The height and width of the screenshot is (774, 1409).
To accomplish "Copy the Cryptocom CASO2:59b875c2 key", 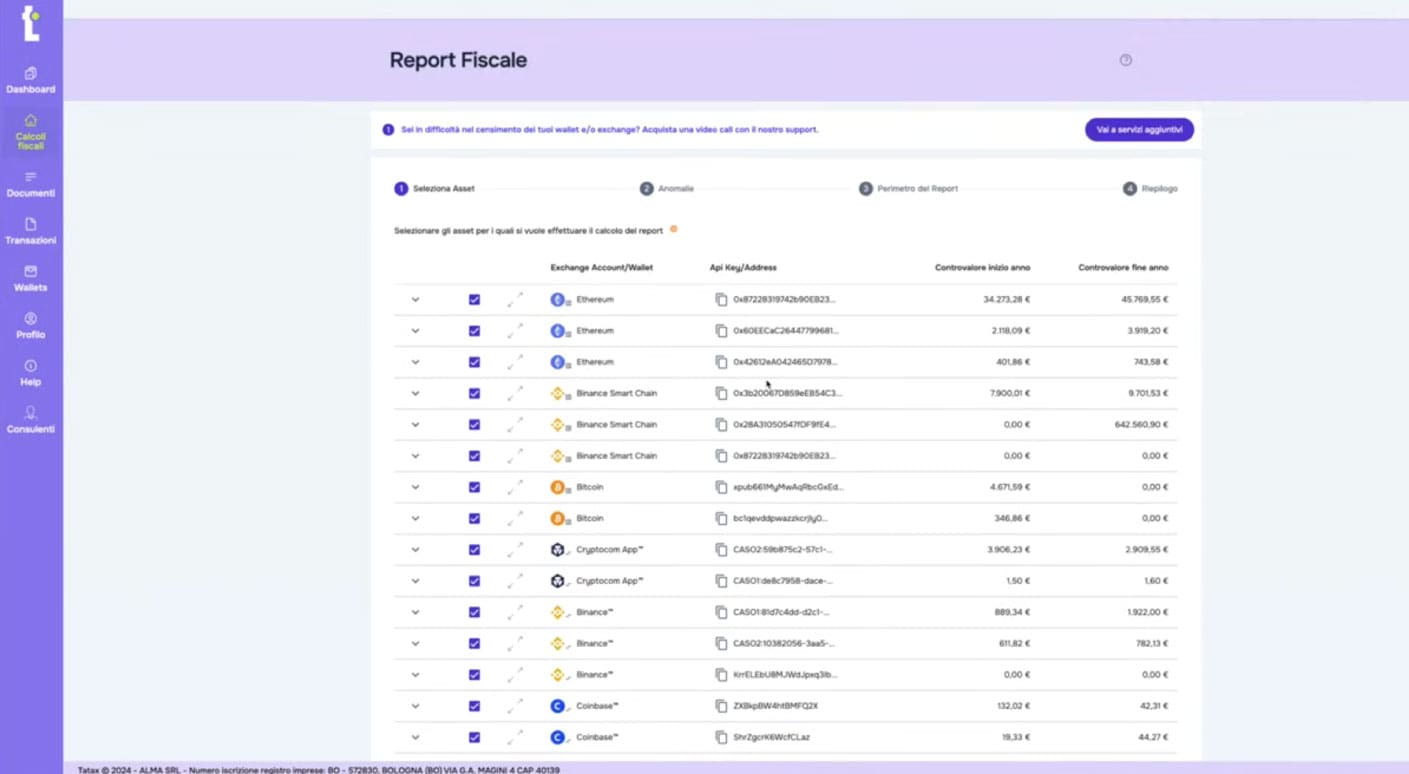I will [721, 549].
